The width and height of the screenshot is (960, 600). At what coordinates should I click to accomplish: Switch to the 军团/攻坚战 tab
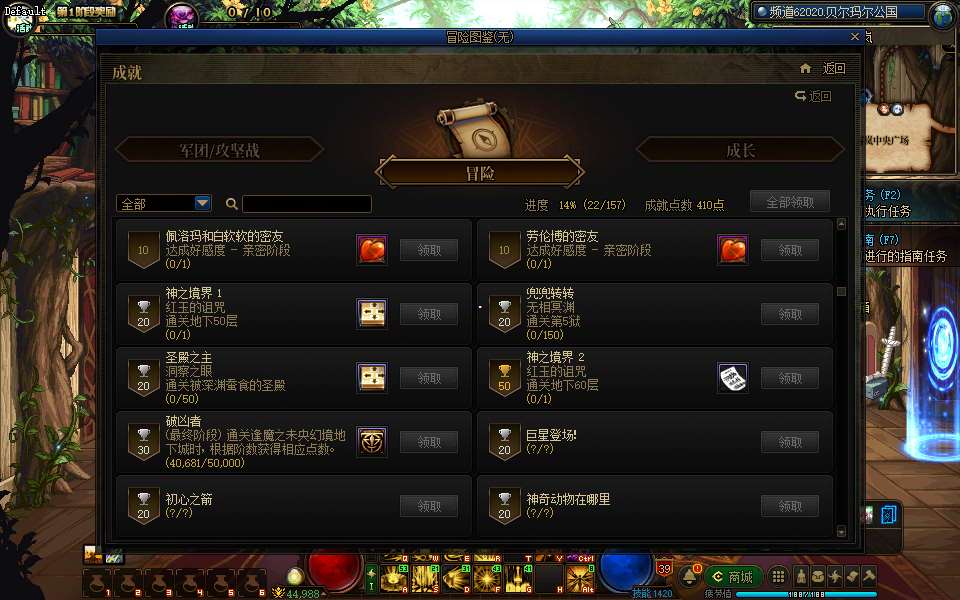click(220, 150)
